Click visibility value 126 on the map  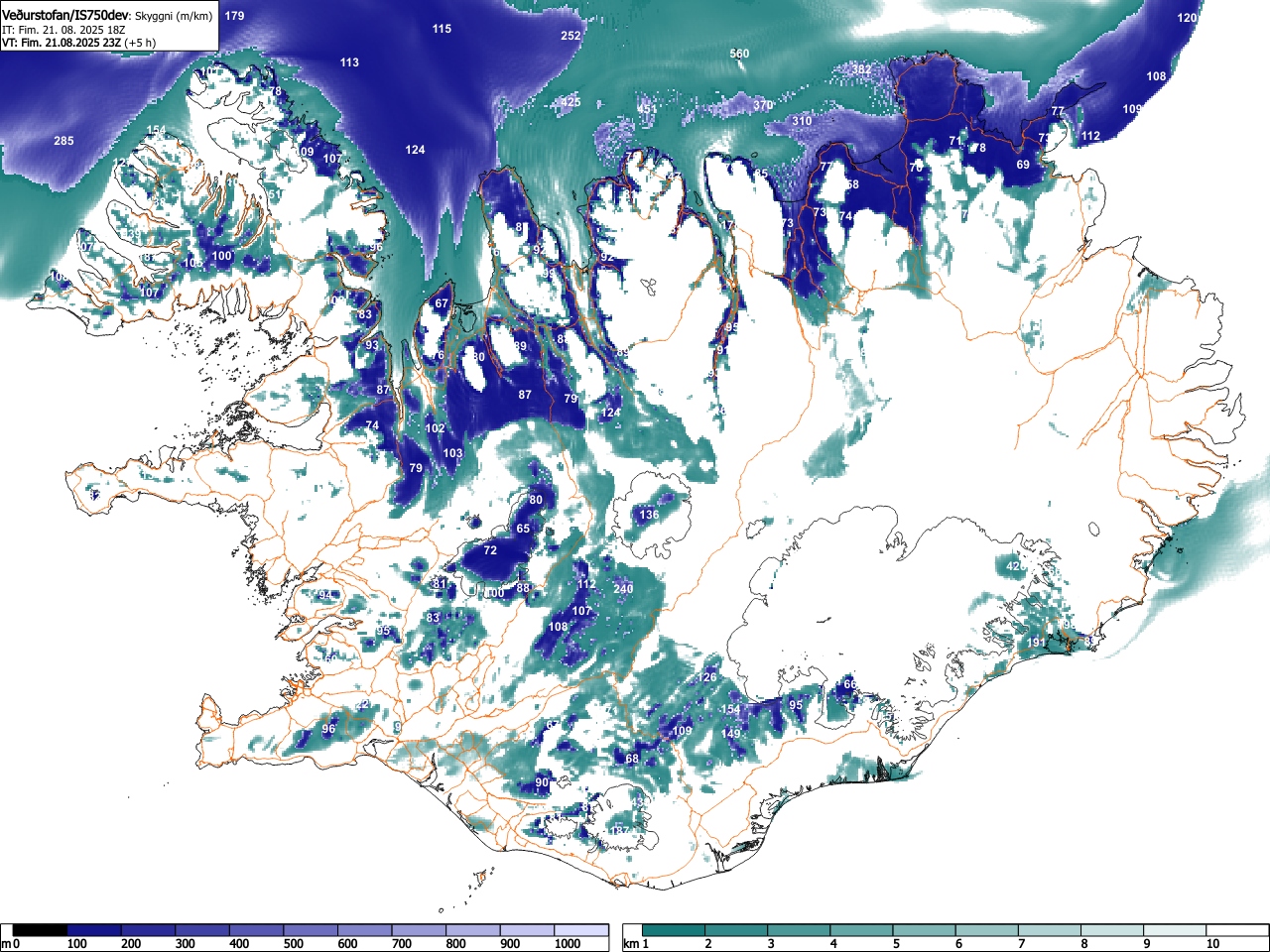(x=706, y=677)
